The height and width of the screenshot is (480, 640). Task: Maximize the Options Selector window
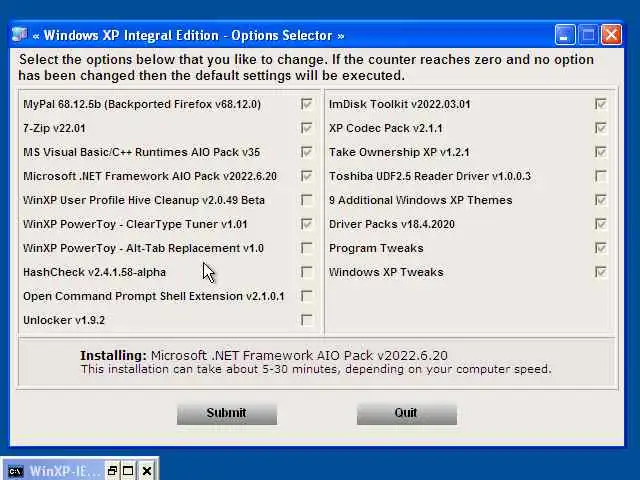(x=588, y=35)
